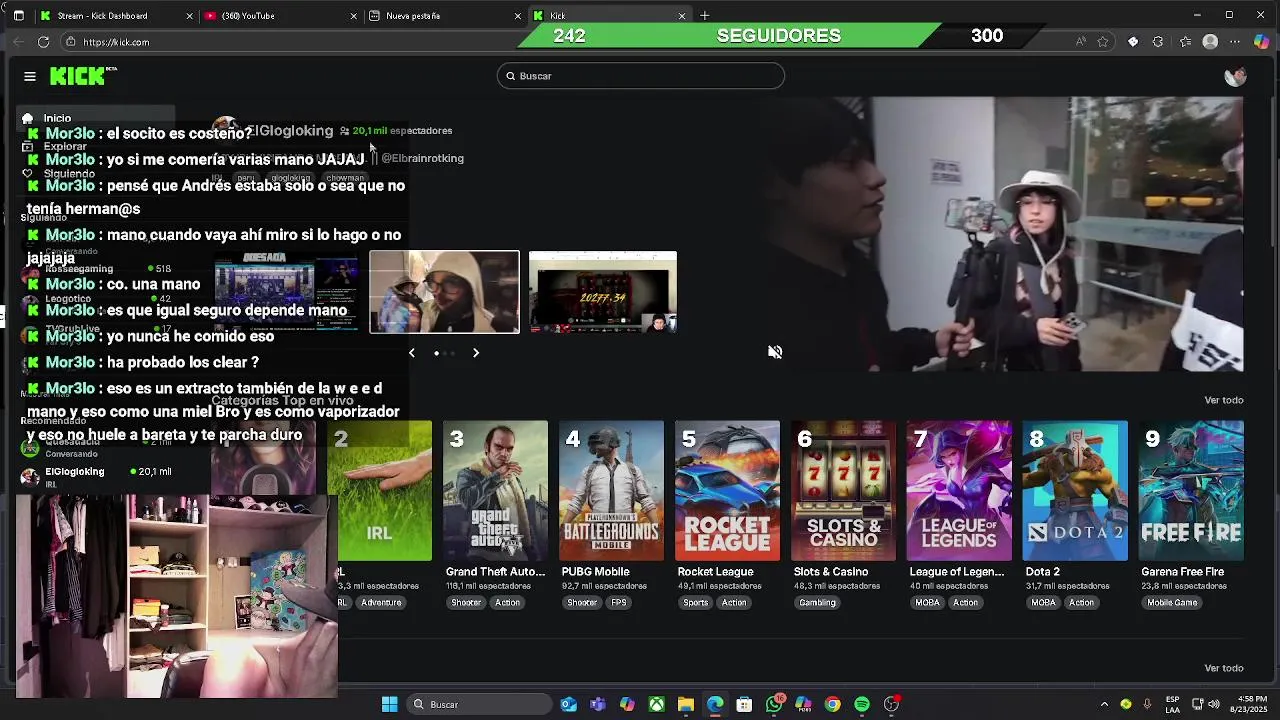
Task: Open the Xbox app from the taskbar
Action: point(656,704)
